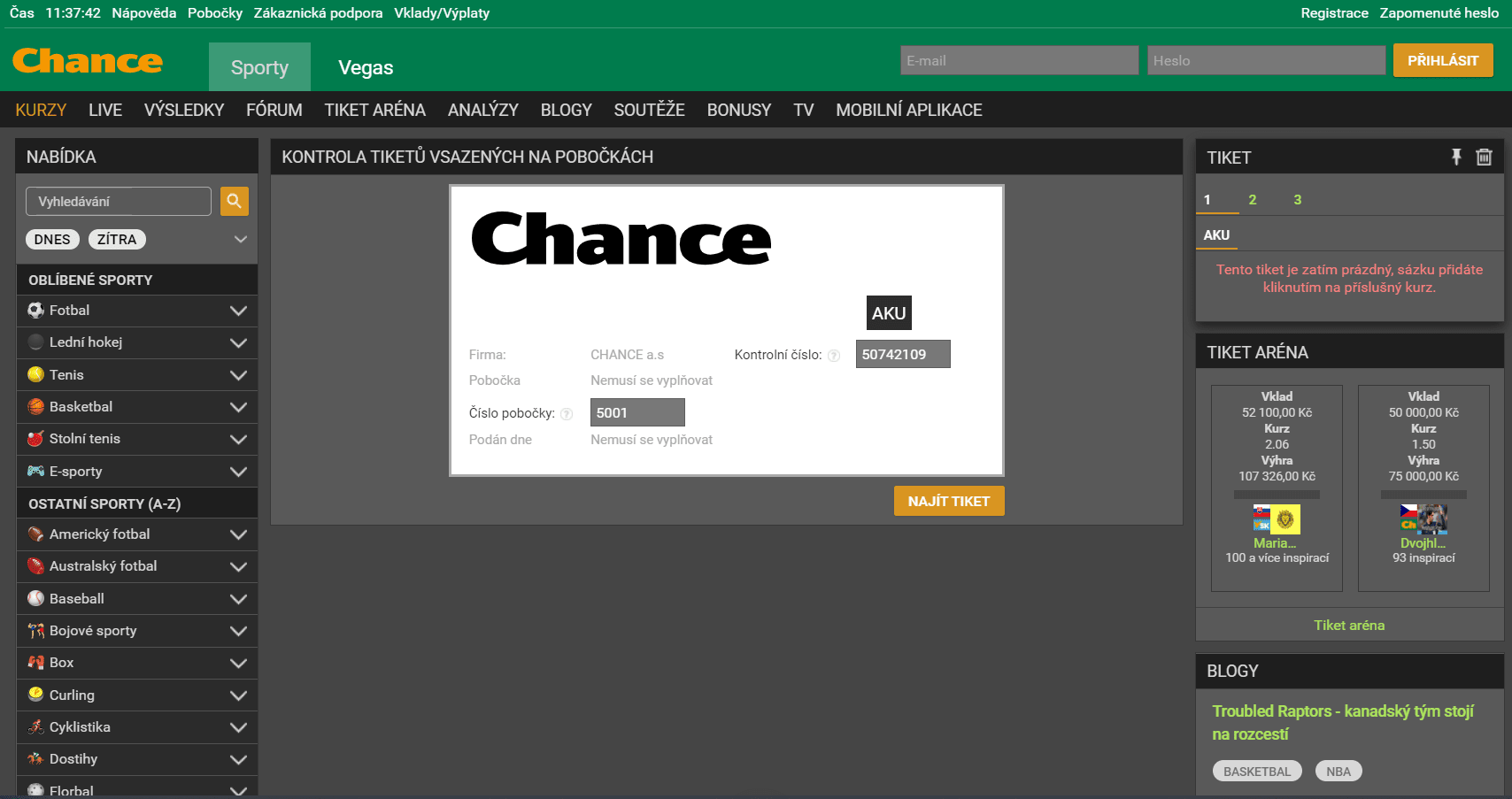Expand the date filter chevron
The width and height of the screenshot is (1512, 799).
point(240,240)
